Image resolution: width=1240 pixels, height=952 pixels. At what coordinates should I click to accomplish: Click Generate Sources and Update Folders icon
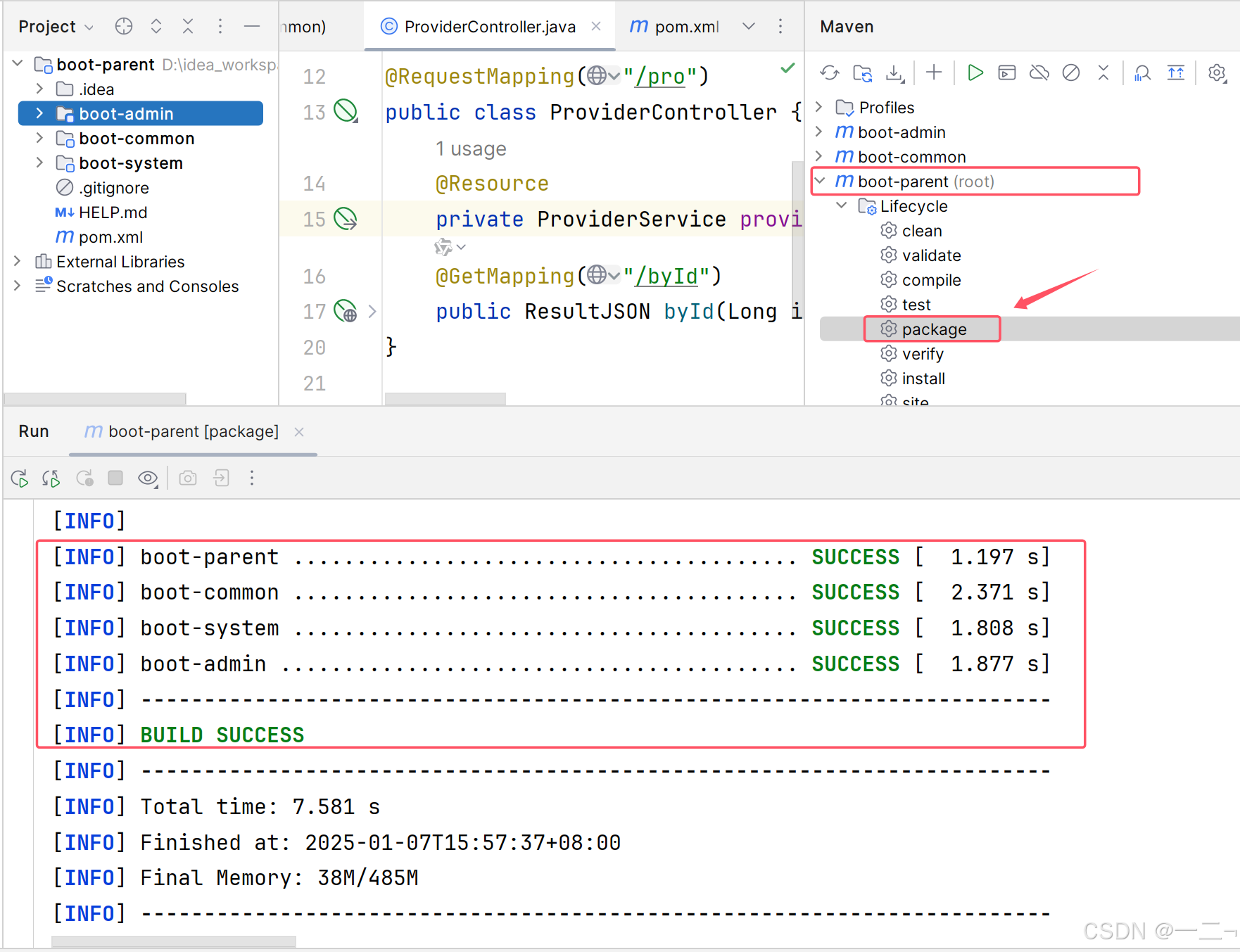click(863, 72)
